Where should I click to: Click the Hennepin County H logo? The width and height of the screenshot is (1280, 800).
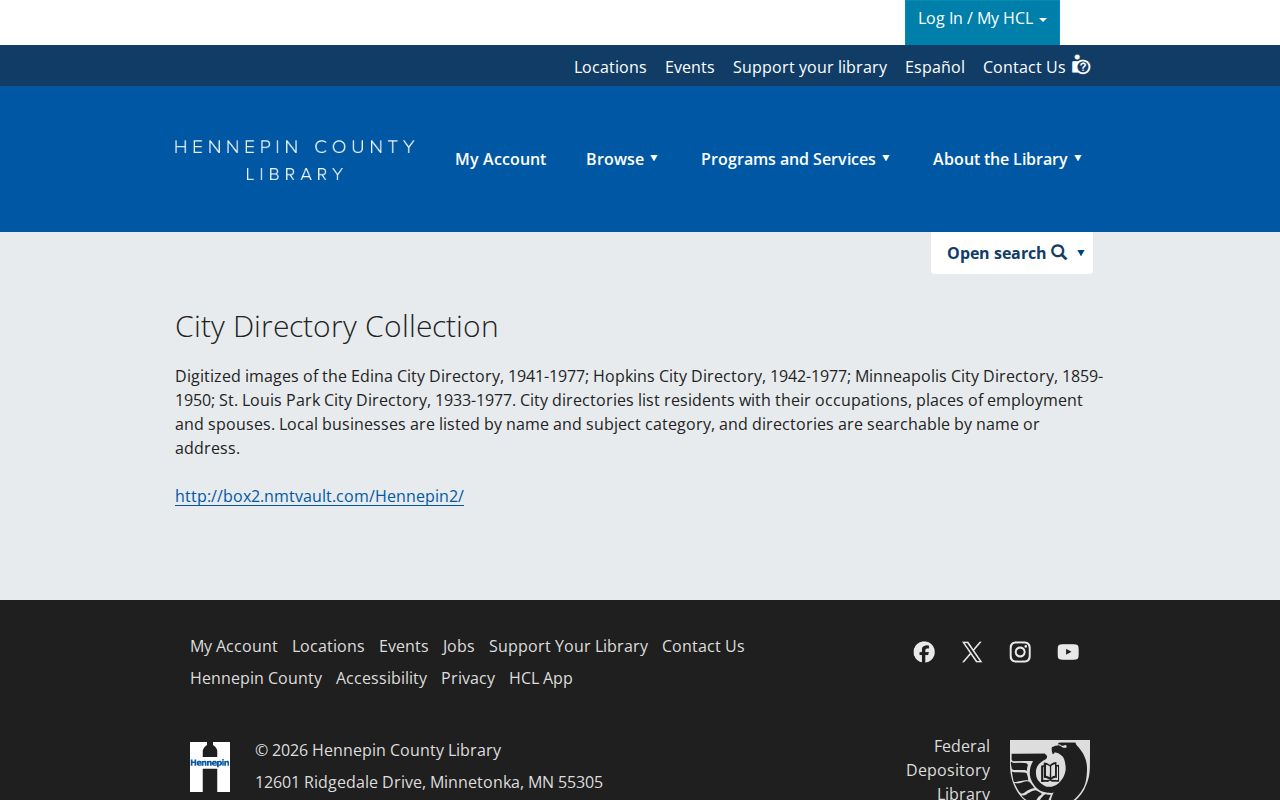coord(210,767)
